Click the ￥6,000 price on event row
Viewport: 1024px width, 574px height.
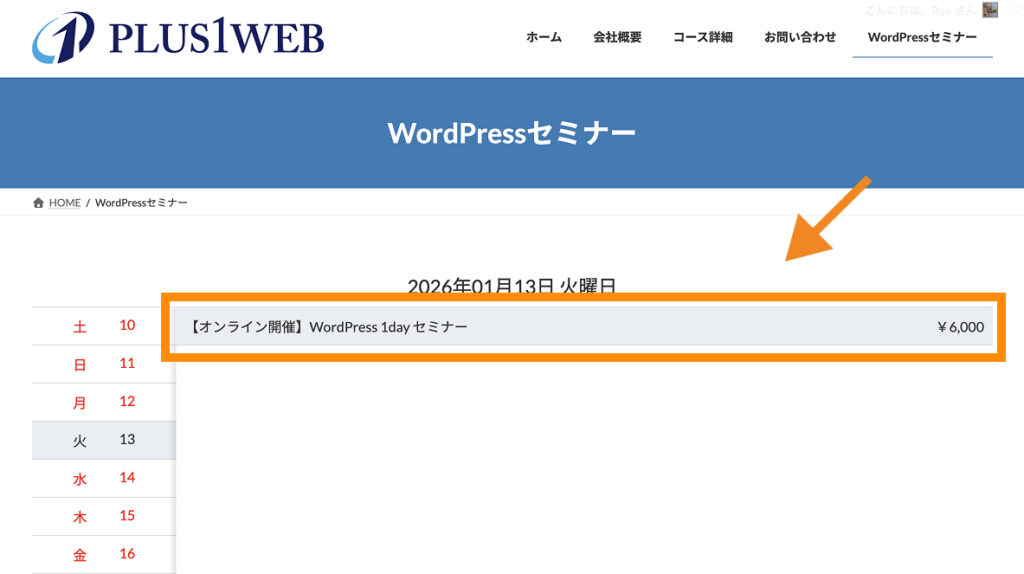(960, 327)
